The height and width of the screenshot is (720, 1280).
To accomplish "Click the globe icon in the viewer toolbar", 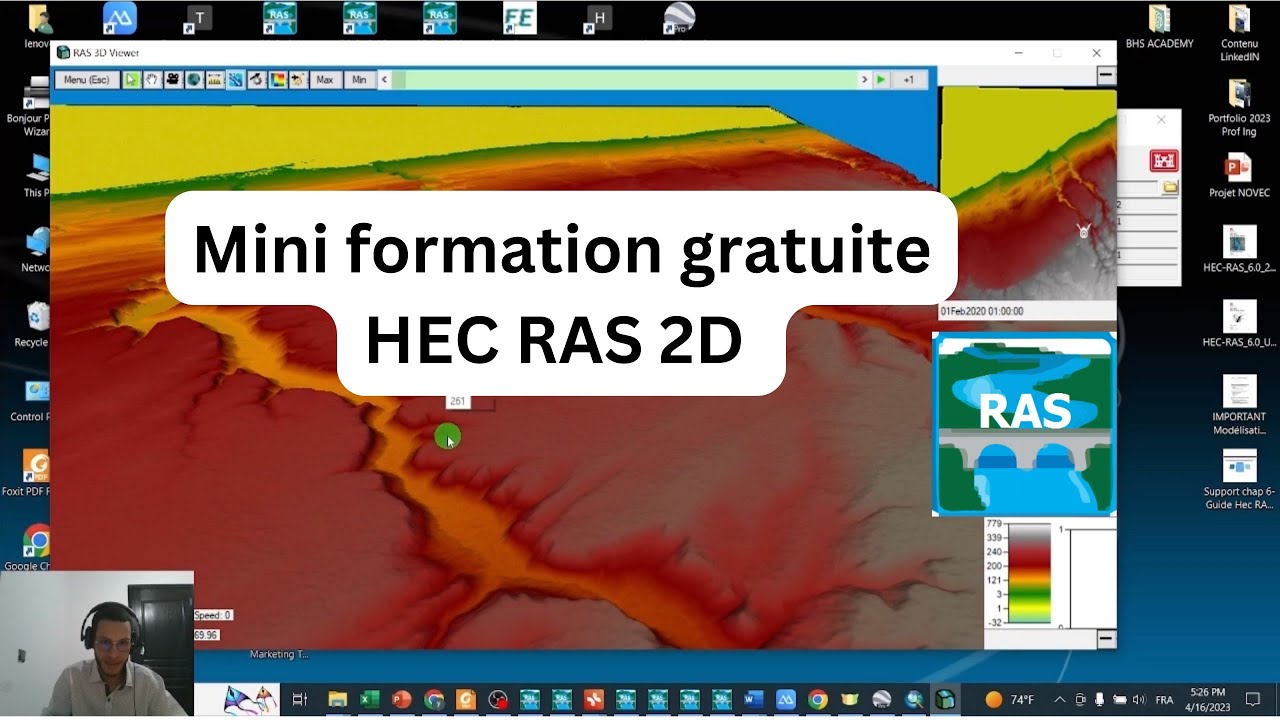I will 194,79.
